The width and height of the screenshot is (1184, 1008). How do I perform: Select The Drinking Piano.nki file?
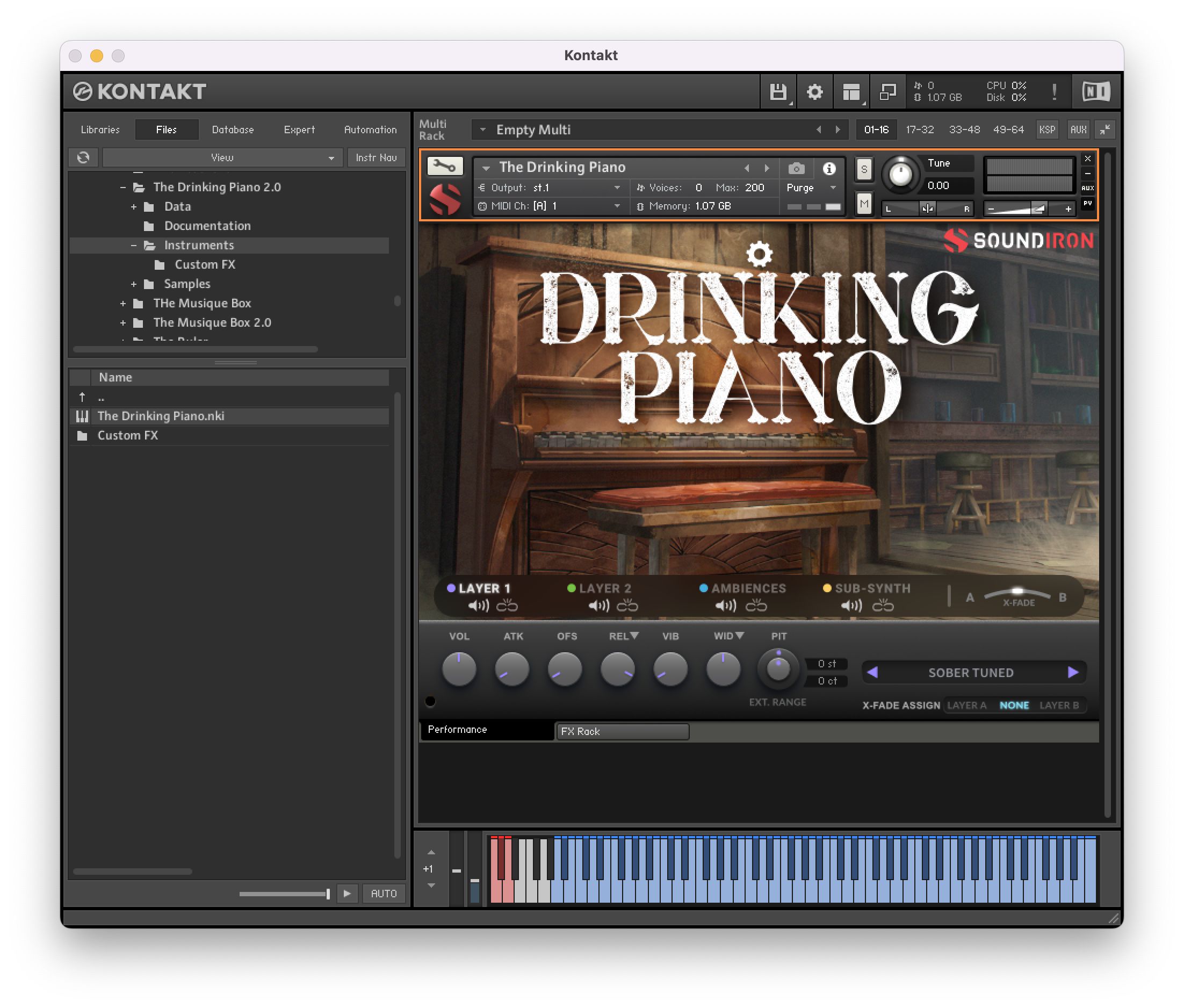pyautogui.click(x=229, y=416)
